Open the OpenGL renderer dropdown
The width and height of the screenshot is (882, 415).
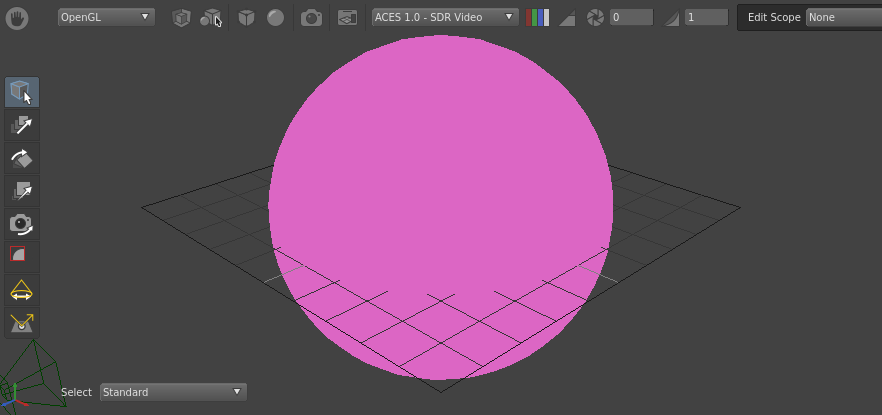105,17
